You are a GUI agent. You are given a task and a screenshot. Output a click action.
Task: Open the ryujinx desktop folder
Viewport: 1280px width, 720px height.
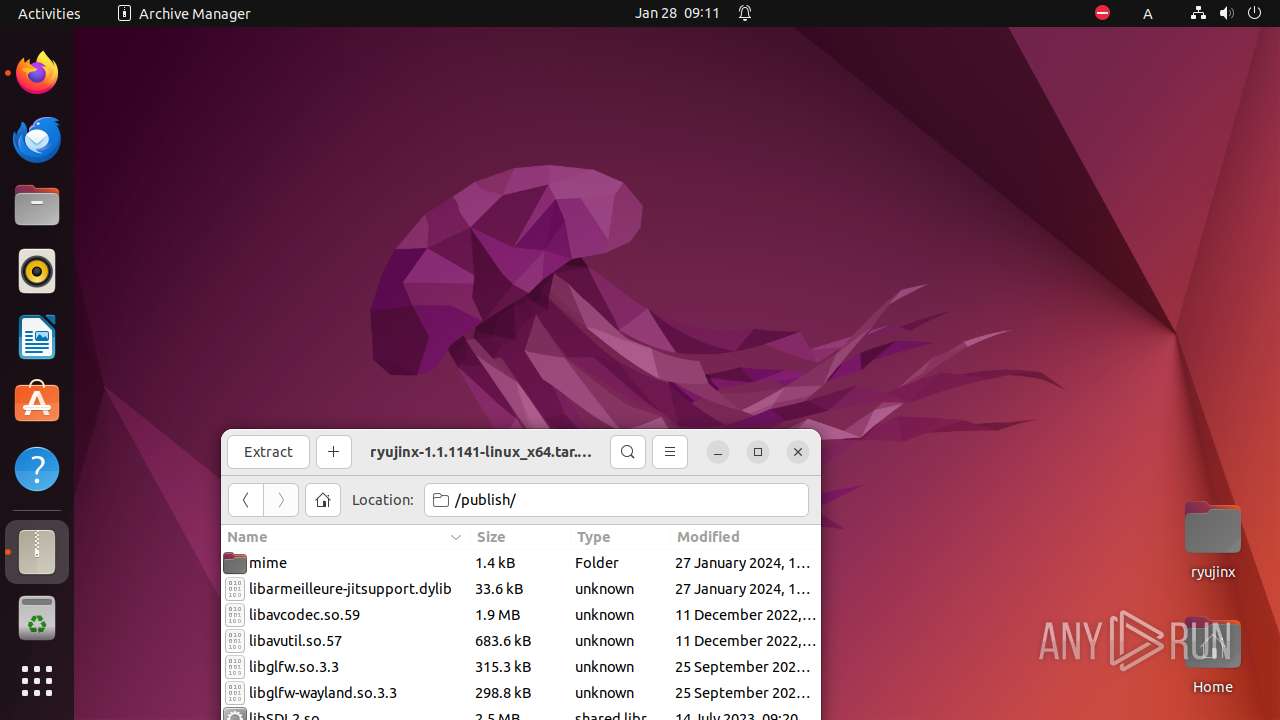pyautogui.click(x=1212, y=541)
